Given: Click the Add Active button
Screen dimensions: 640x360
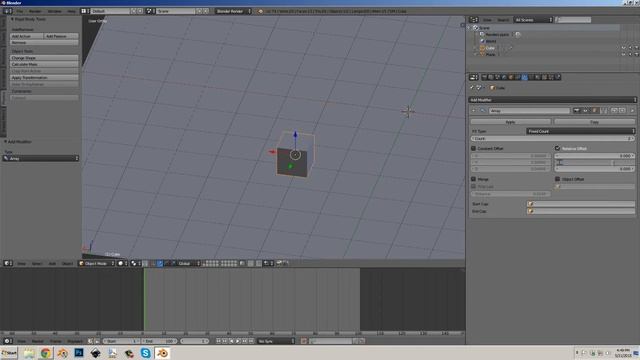Looking at the screenshot, I should point(27,36).
